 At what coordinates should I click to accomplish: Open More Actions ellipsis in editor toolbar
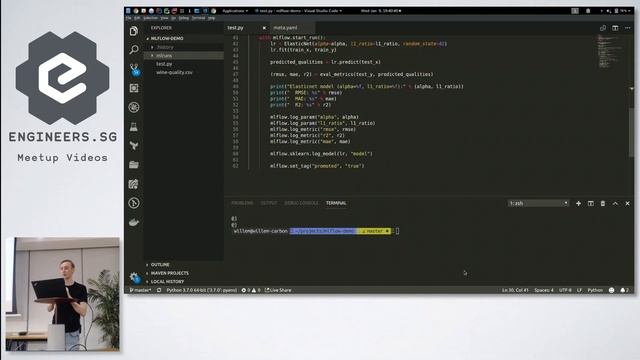click(x=627, y=28)
